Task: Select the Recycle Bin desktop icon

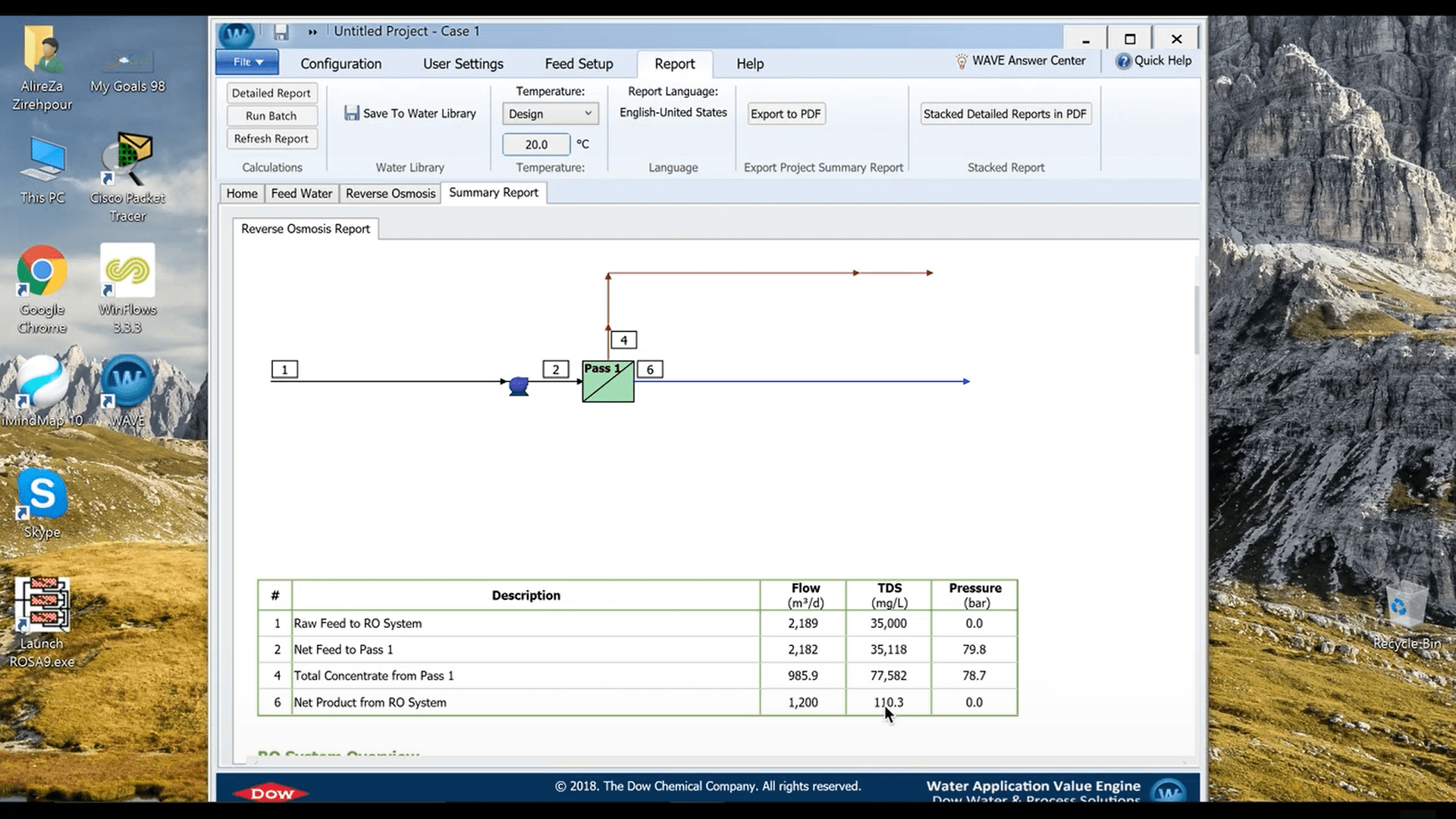Action: tap(1407, 618)
